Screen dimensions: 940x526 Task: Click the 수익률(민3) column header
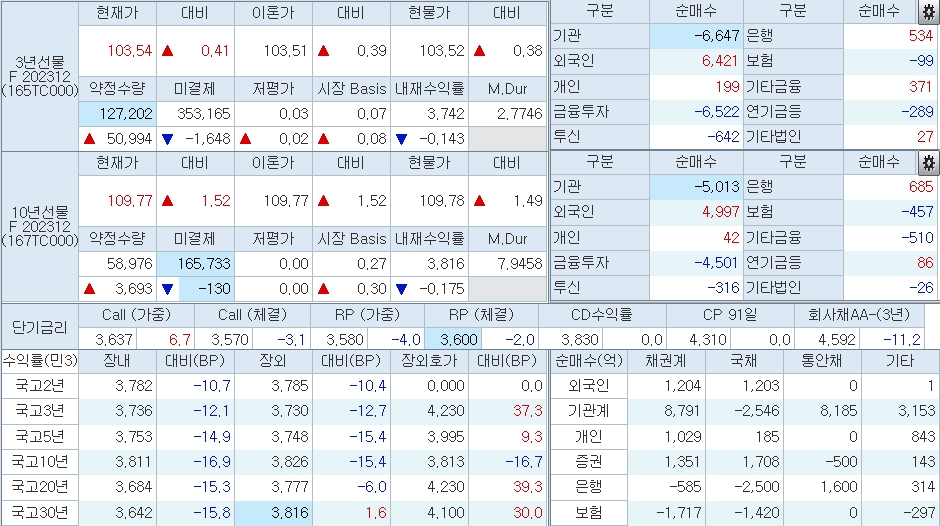(x=39, y=361)
